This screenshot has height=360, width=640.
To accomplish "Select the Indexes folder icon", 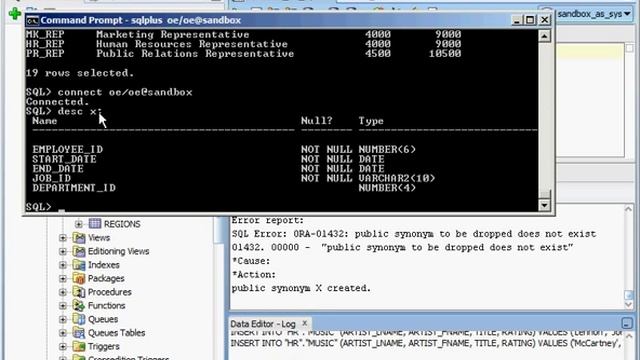I will coord(79,264).
